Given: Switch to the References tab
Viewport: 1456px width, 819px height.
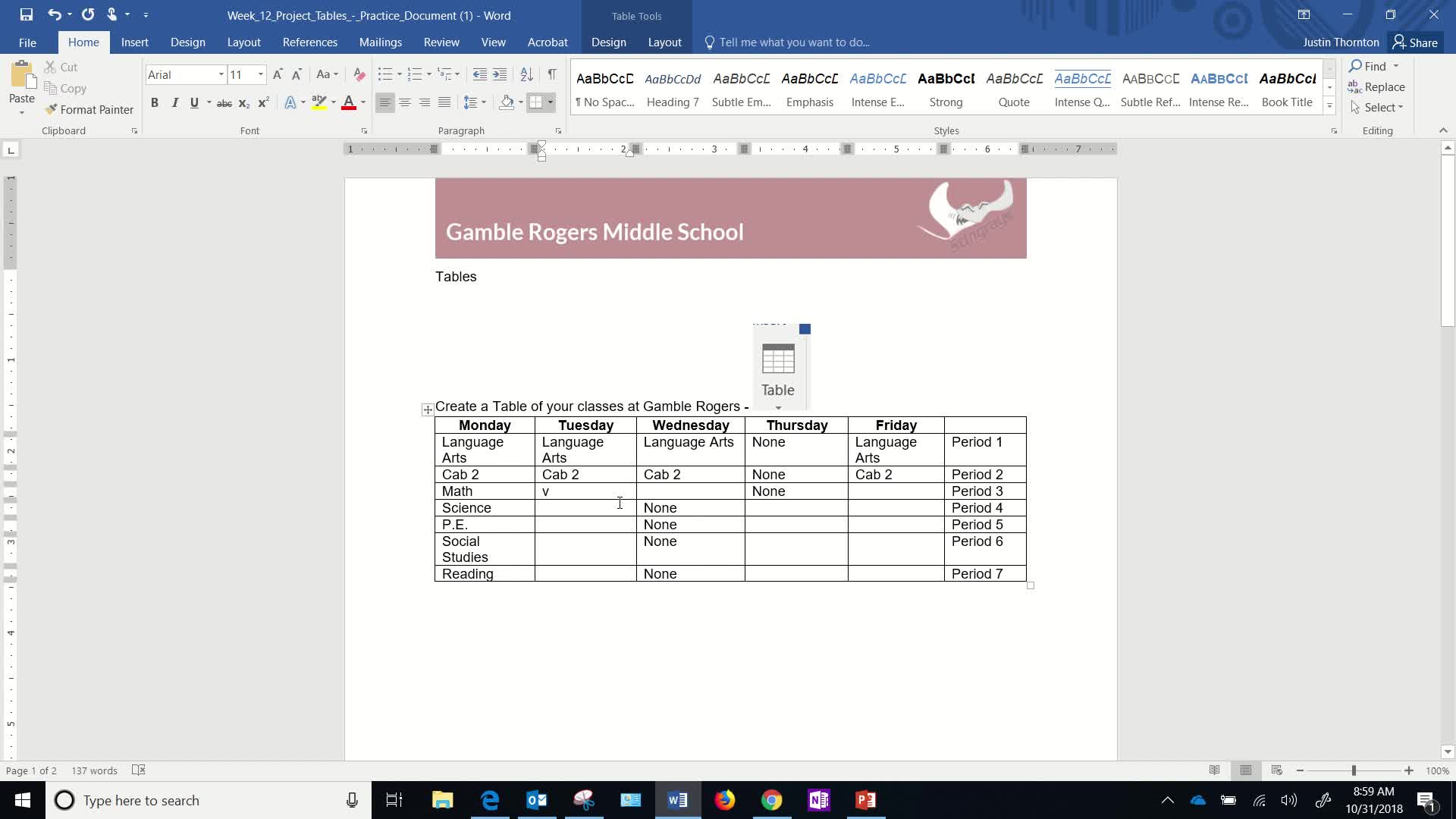Looking at the screenshot, I should (309, 42).
